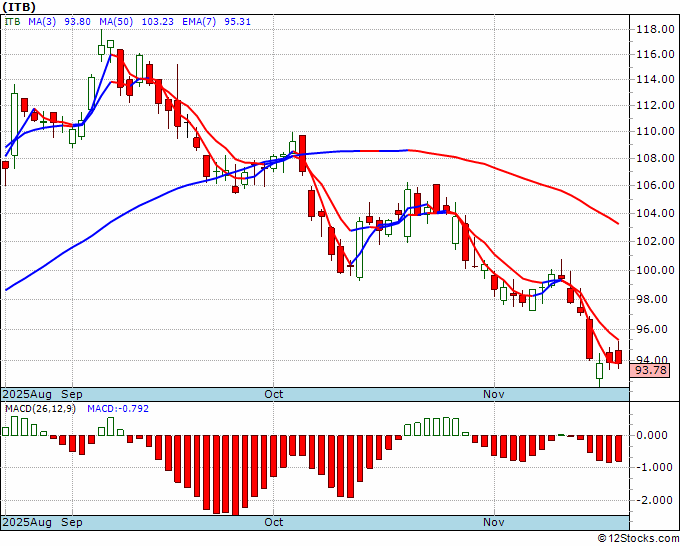Click the 108.00 price axis label
The width and height of the screenshot is (680, 546).
click(655, 158)
